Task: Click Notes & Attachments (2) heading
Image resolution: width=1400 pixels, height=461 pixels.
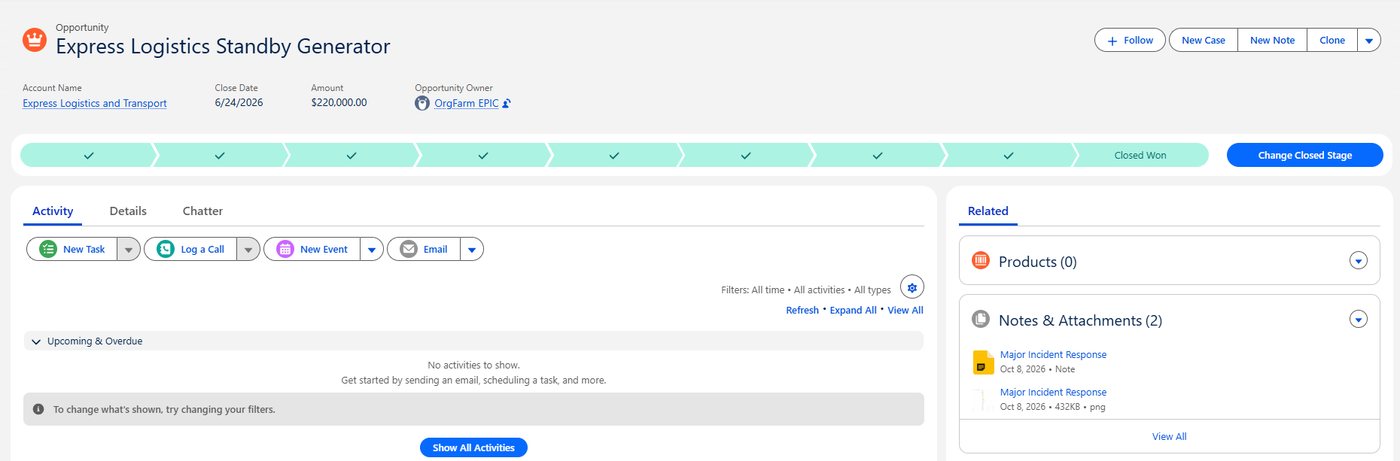Action: (x=1080, y=320)
